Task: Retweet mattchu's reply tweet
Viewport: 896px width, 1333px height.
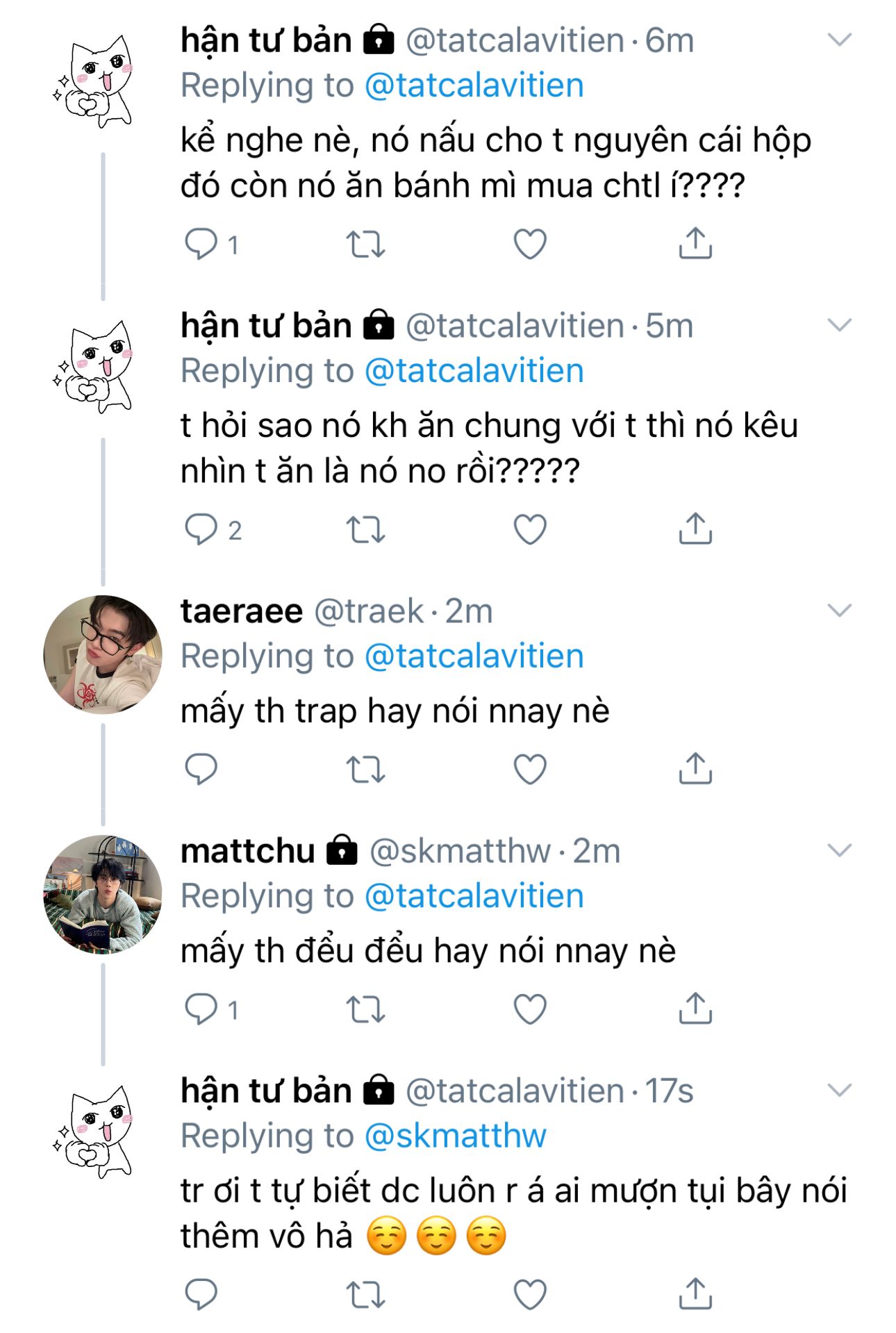Action: [365, 1009]
